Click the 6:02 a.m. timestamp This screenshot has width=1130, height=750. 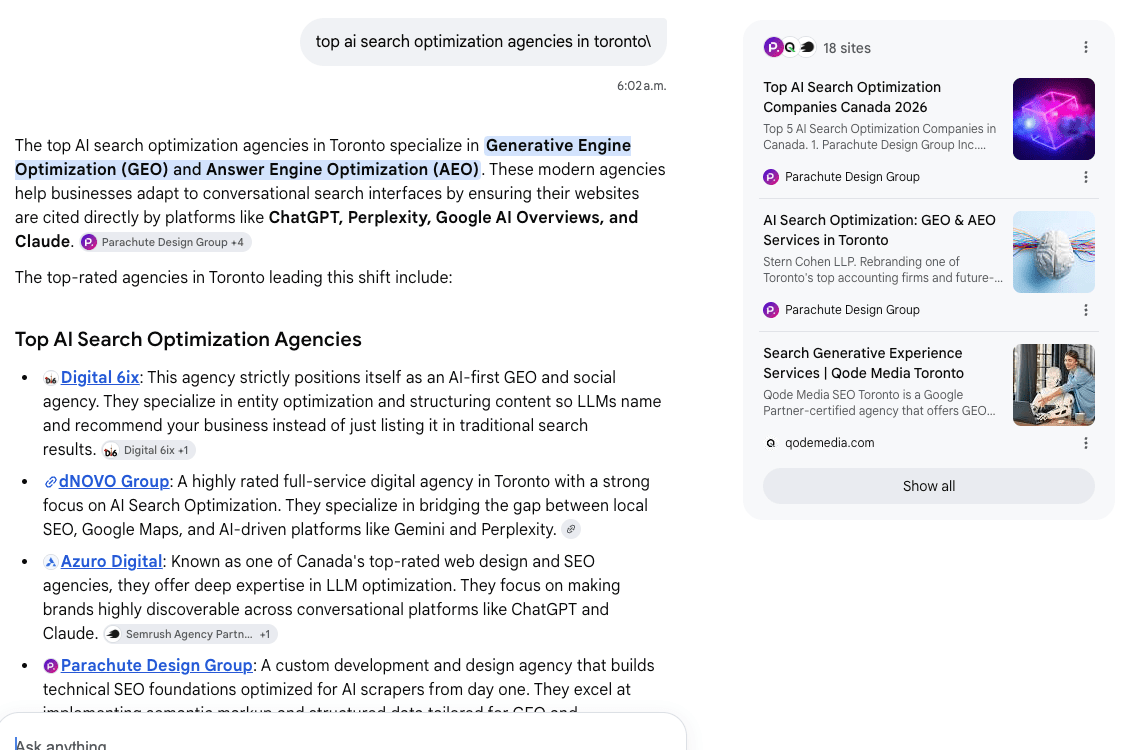[x=641, y=86]
